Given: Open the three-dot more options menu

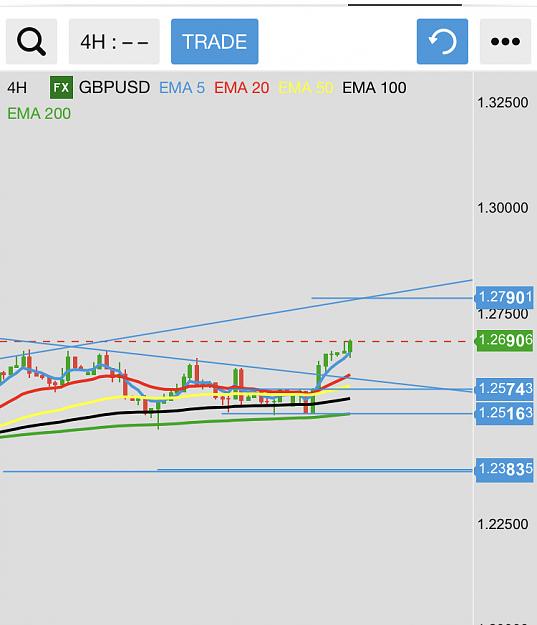Looking at the screenshot, I should point(505,41).
